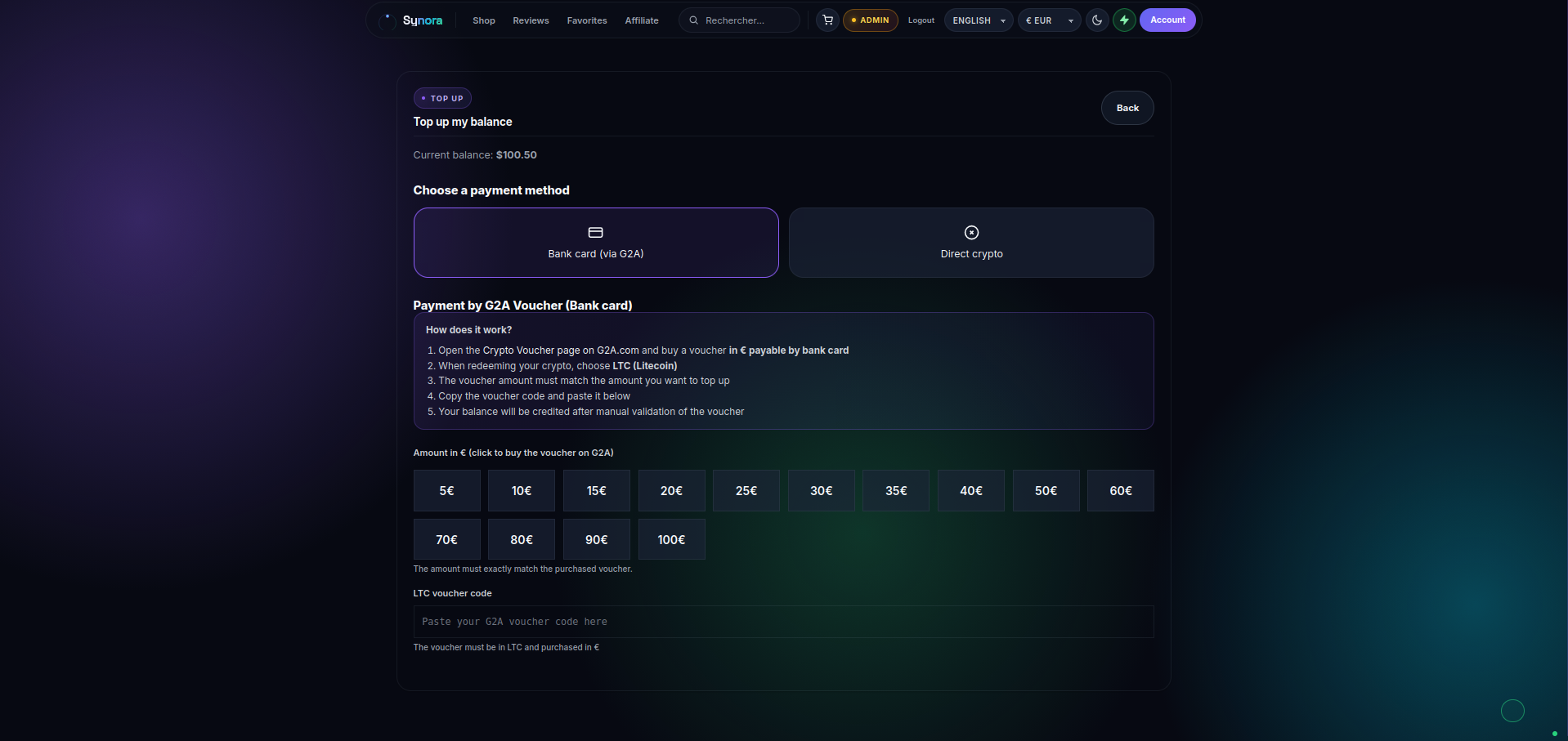Click the Back button
The height and width of the screenshot is (741, 1568).
coord(1127,108)
